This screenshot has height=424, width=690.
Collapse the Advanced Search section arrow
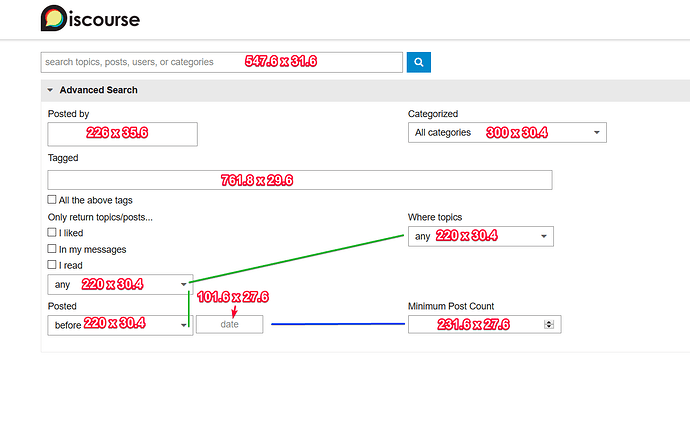[50, 90]
